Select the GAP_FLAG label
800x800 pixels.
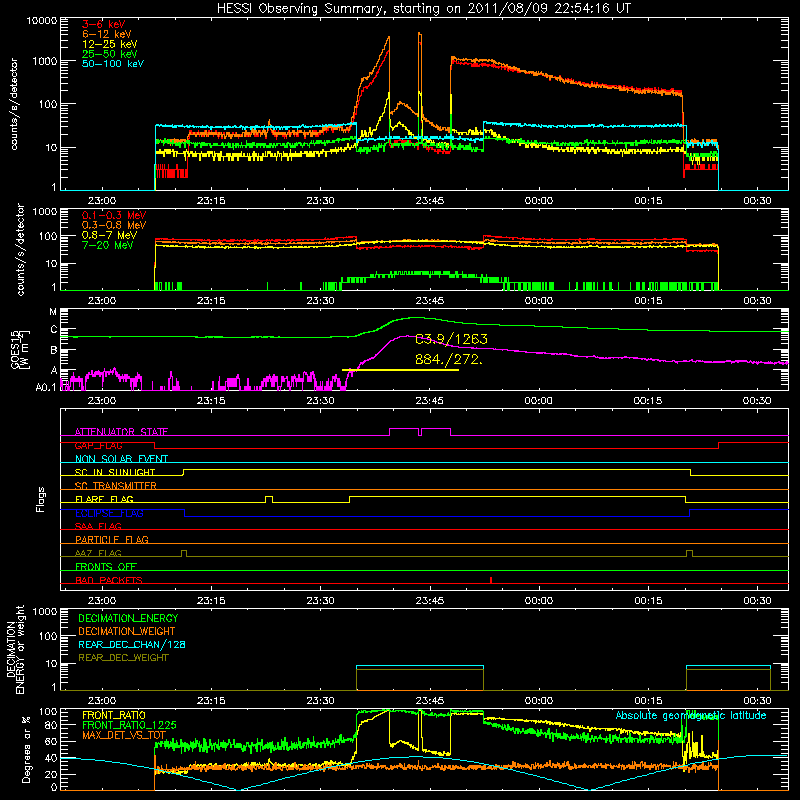point(98,445)
